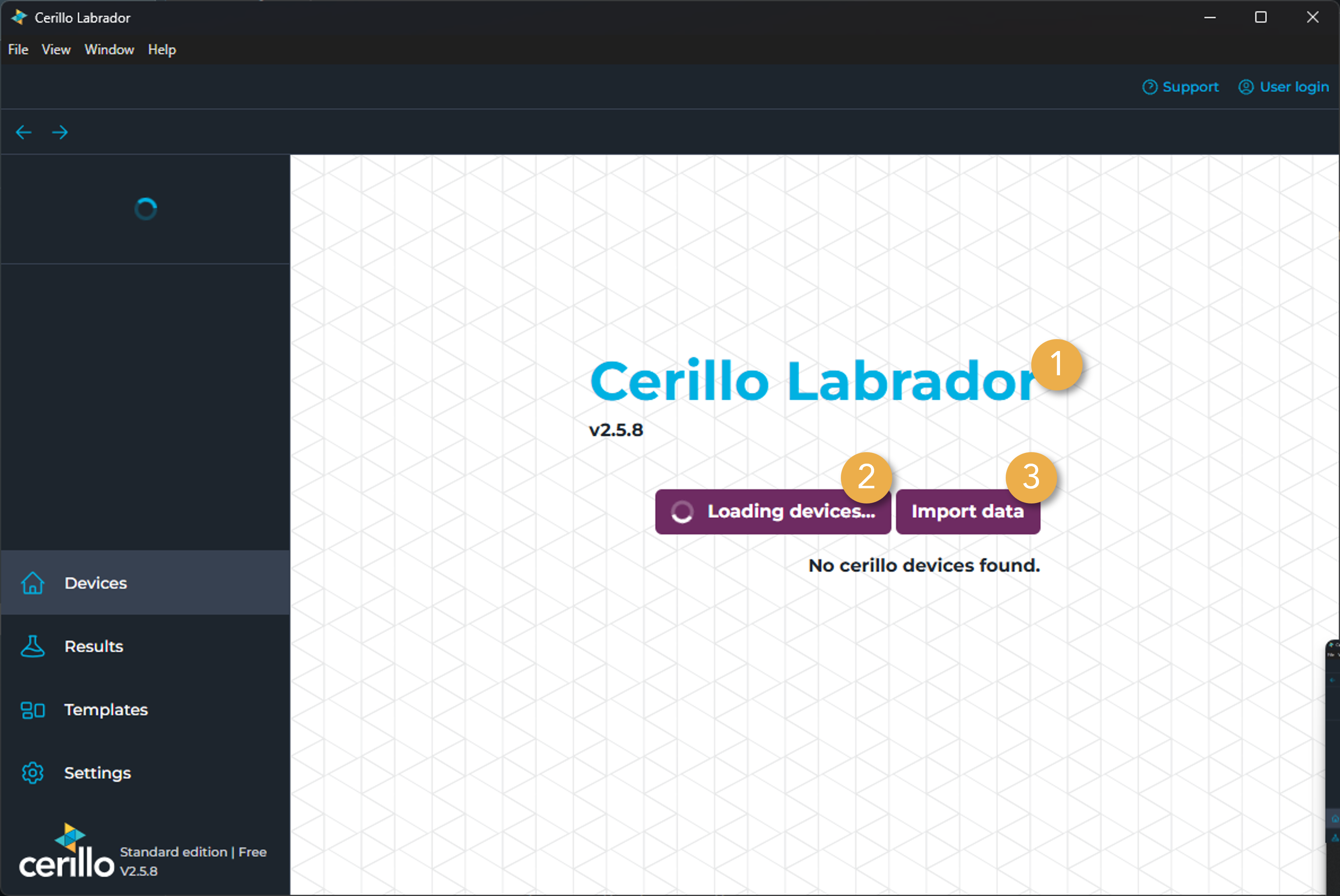Click the User login person icon
1340x896 pixels.
pos(1246,87)
